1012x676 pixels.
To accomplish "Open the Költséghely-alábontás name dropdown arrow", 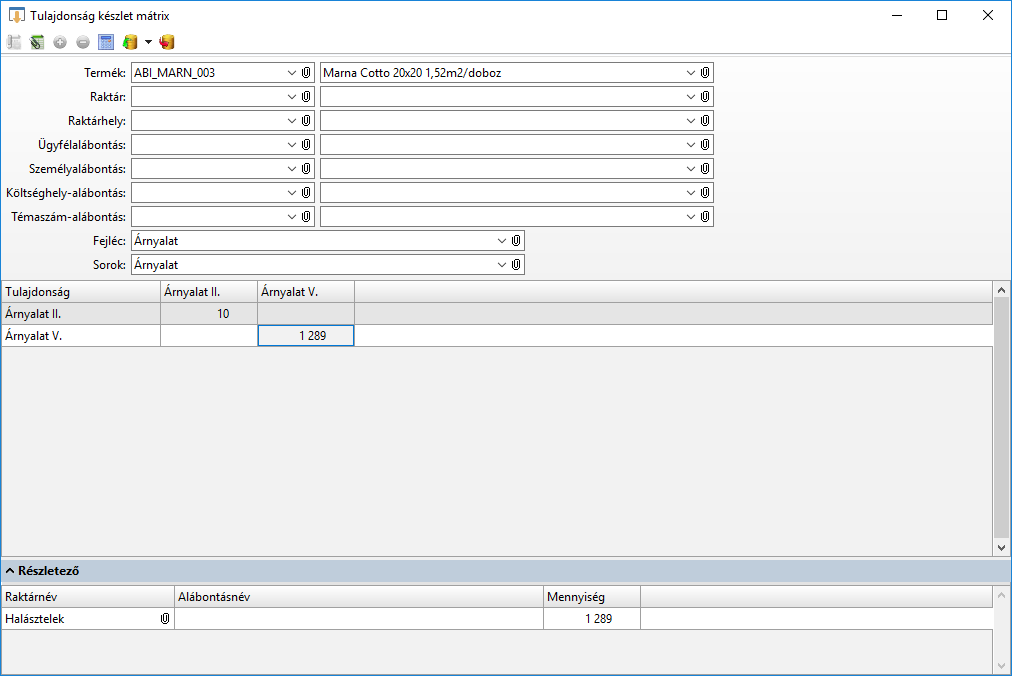I will [x=691, y=192].
